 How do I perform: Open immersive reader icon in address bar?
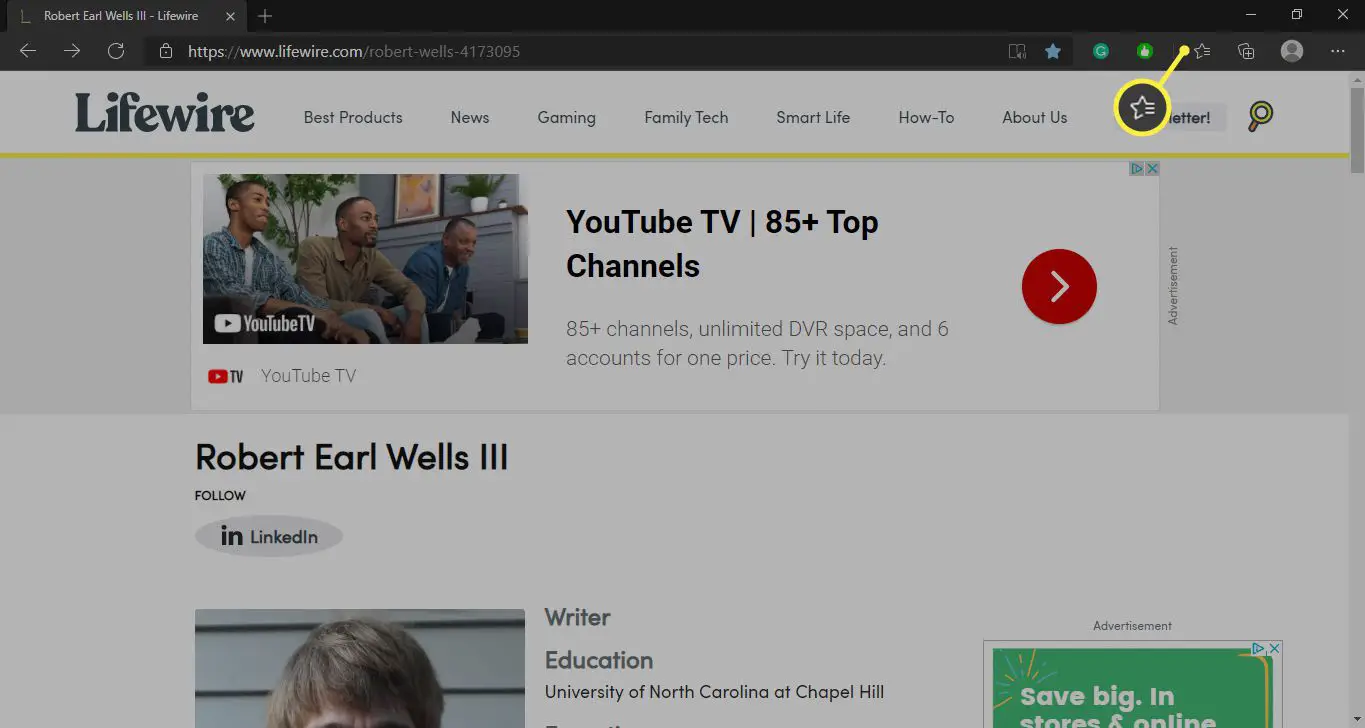pos(1017,51)
